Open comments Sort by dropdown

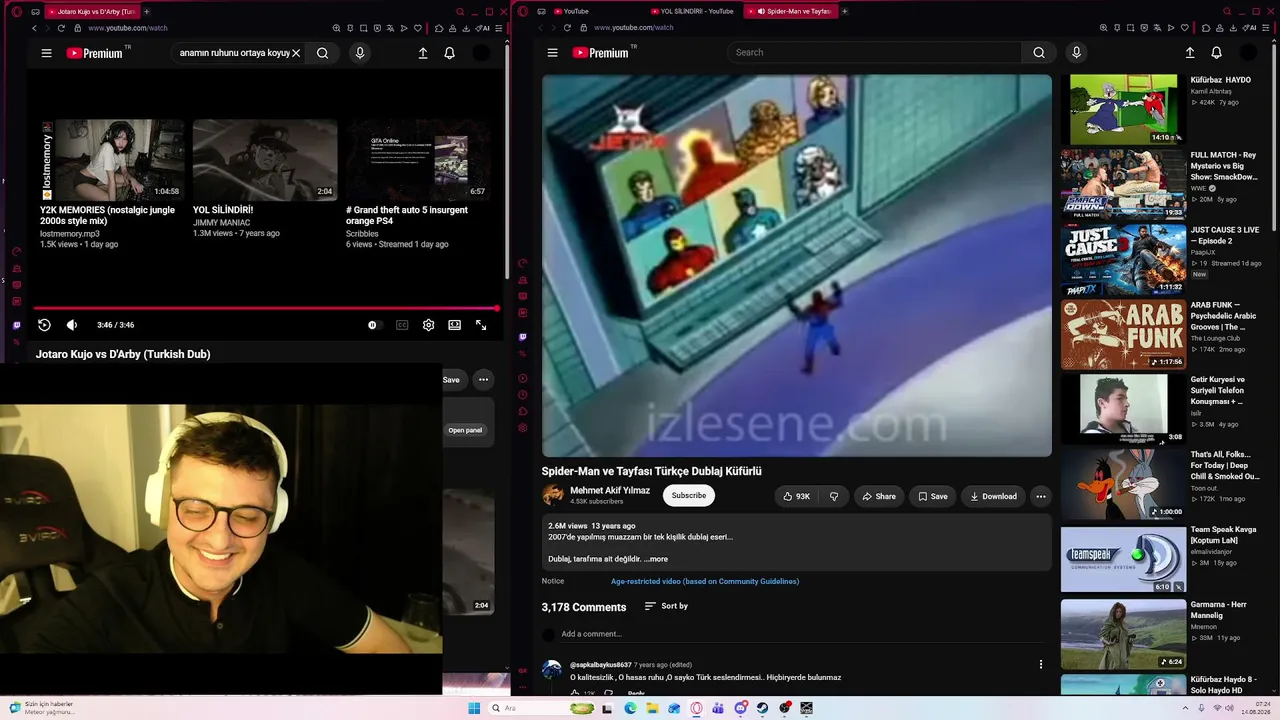(x=666, y=606)
